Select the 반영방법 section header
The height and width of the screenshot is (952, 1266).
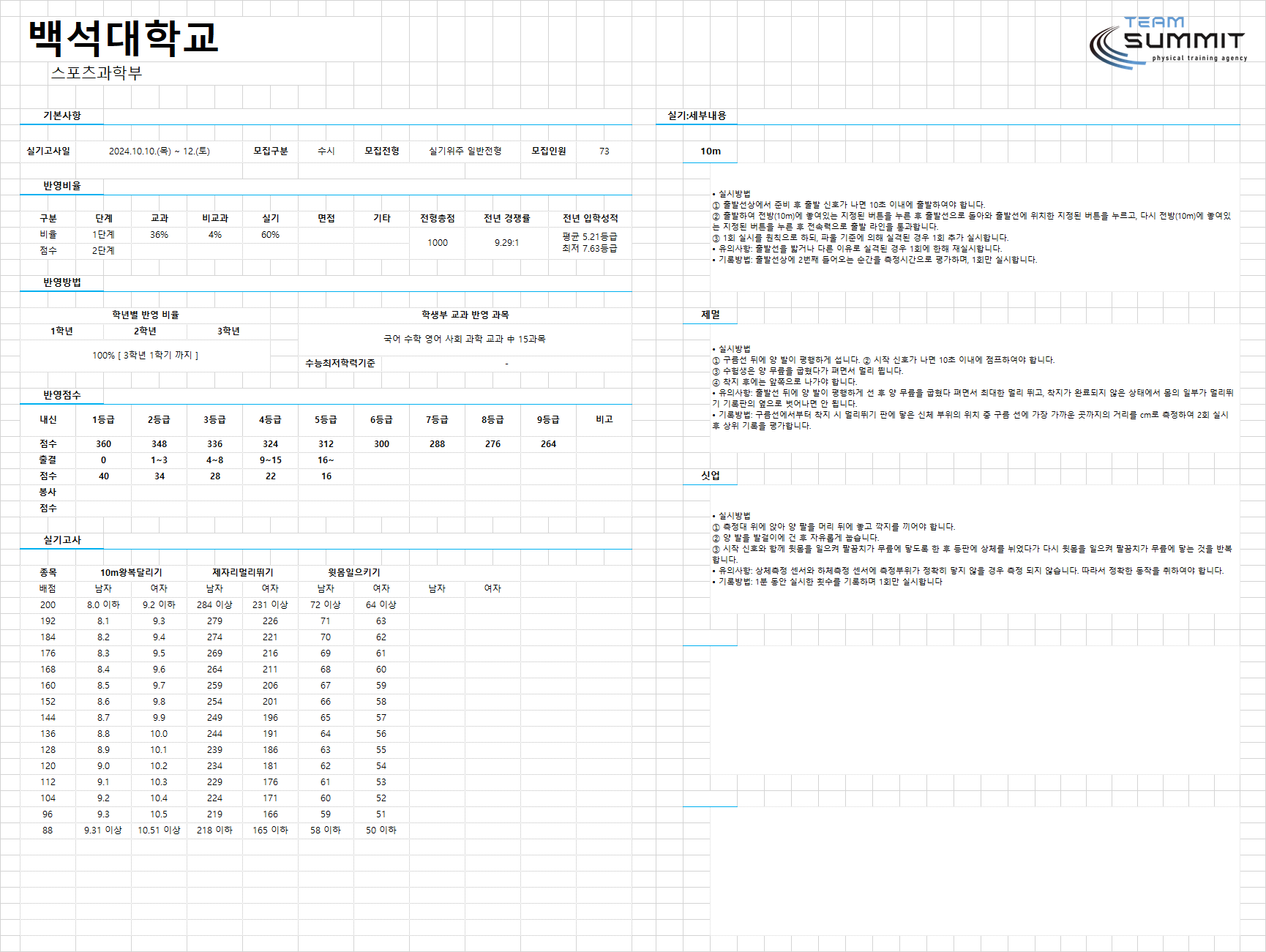tap(62, 282)
